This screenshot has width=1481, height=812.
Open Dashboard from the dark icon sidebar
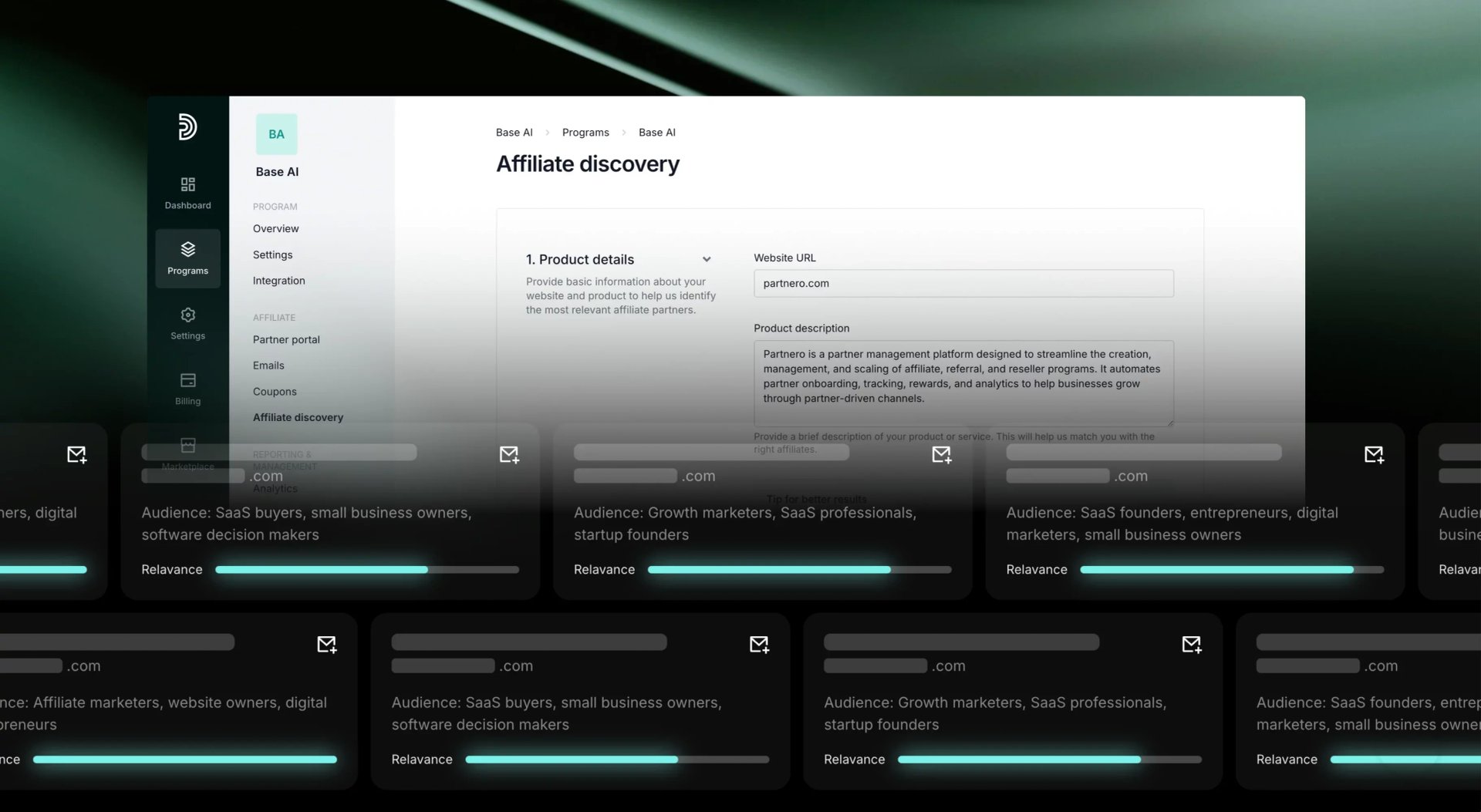click(187, 193)
